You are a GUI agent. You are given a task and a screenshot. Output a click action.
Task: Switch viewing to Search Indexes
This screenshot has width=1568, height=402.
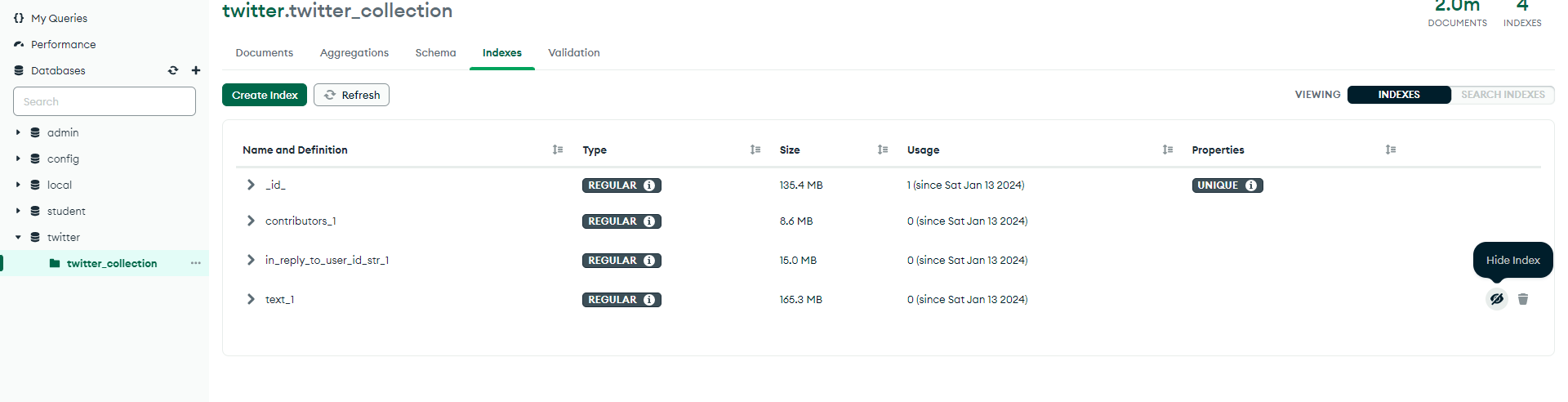coord(1502,95)
